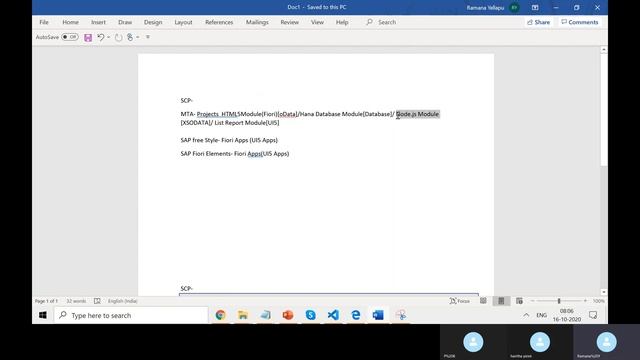Open File Explorer from the taskbar
This screenshot has height=360, width=640.
click(x=243, y=315)
